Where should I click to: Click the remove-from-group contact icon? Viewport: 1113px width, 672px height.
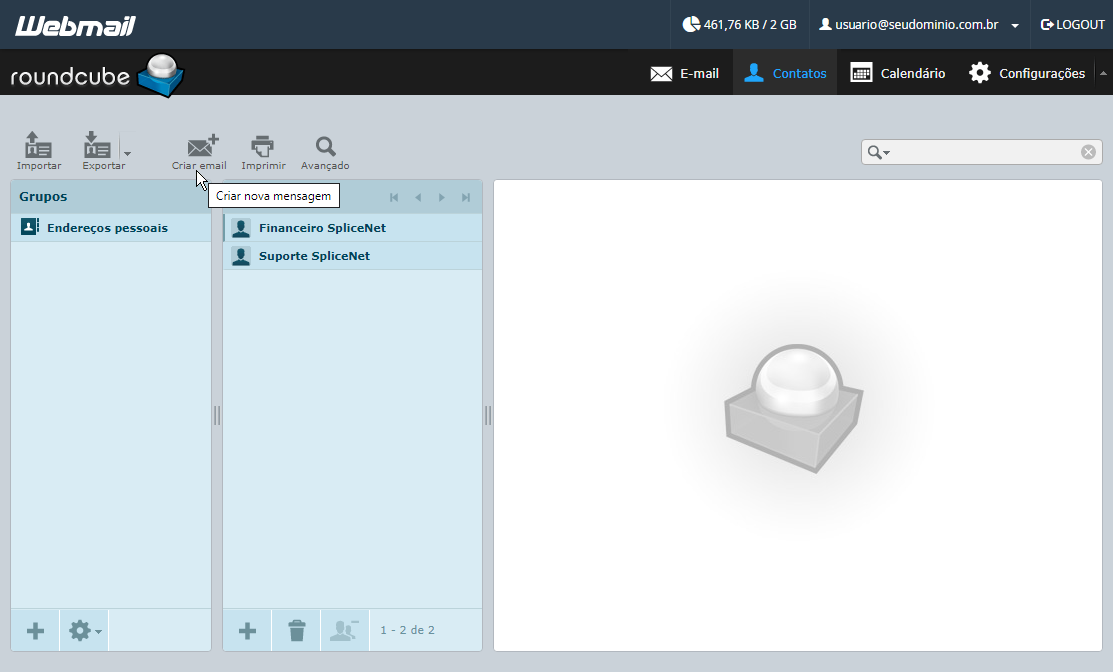(345, 630)
